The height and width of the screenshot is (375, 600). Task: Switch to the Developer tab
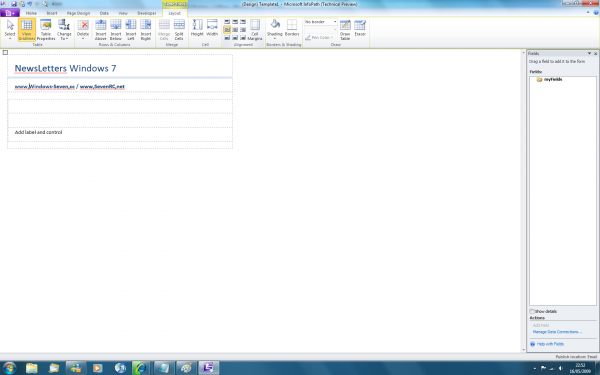coord(147,13)
